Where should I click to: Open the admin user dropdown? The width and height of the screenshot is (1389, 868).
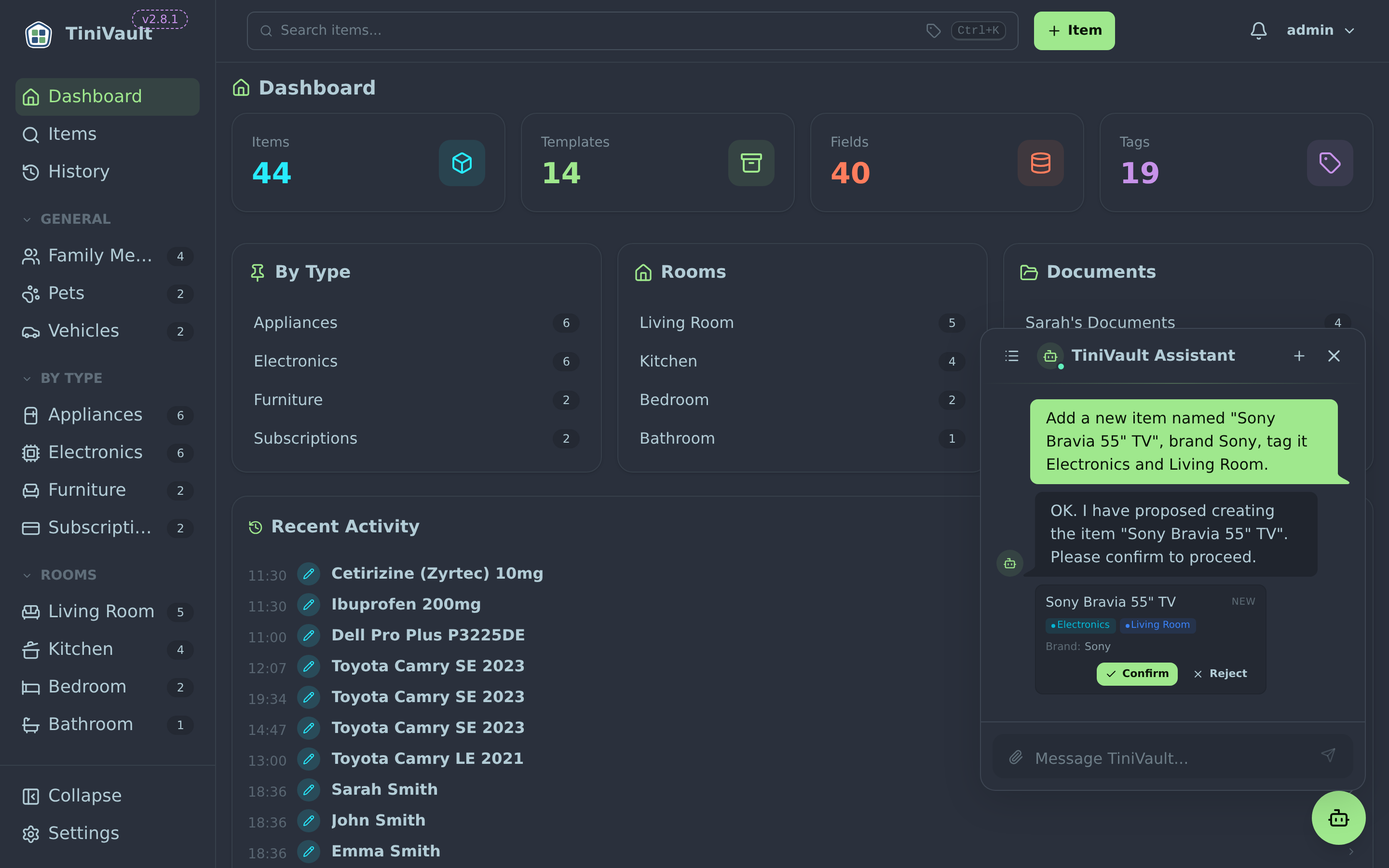pyautogui.click(x=1320, y=30)
